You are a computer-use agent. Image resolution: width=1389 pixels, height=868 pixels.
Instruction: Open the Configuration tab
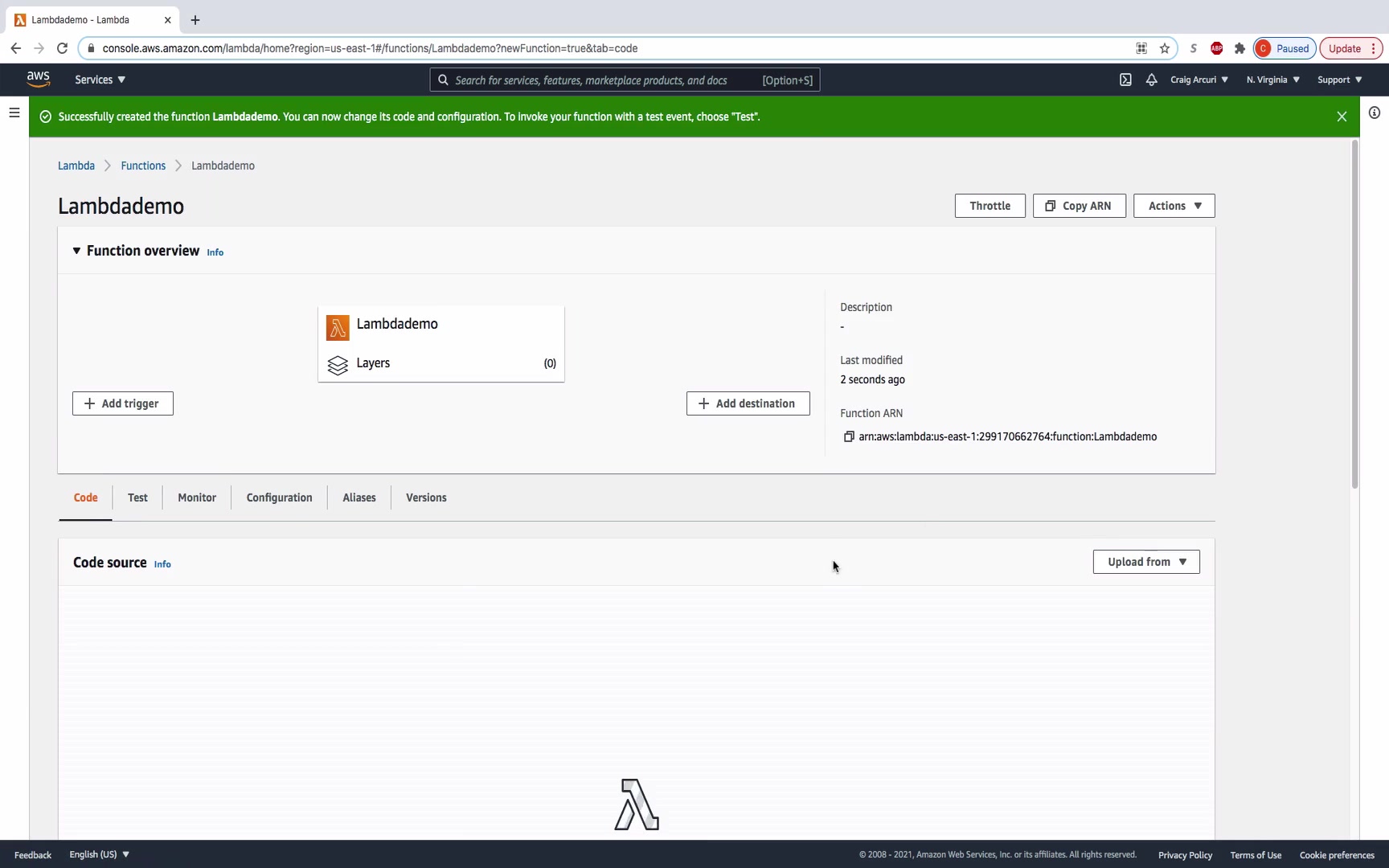(x=279, y=497)
